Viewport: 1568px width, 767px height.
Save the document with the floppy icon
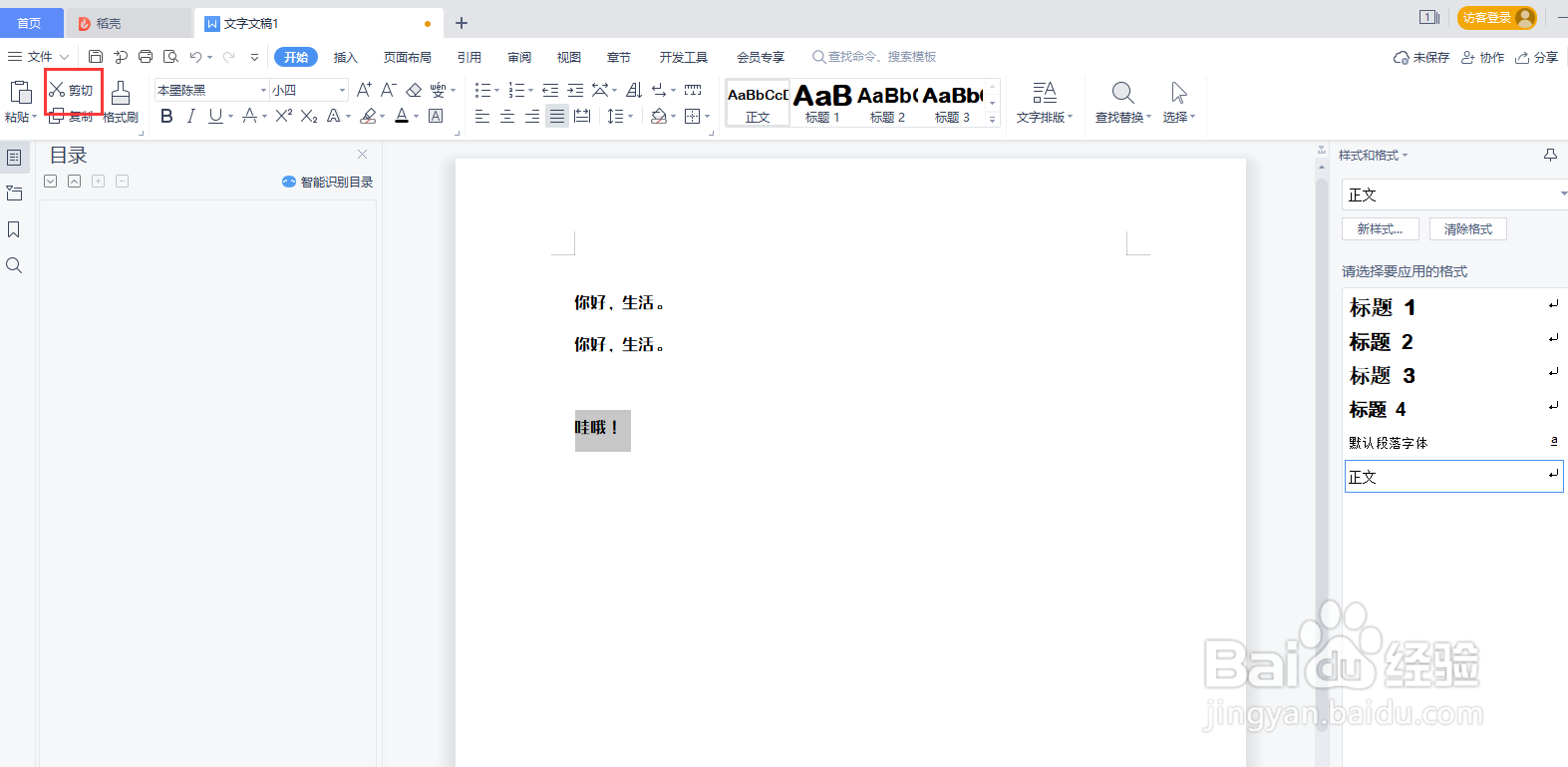[96, 57]
